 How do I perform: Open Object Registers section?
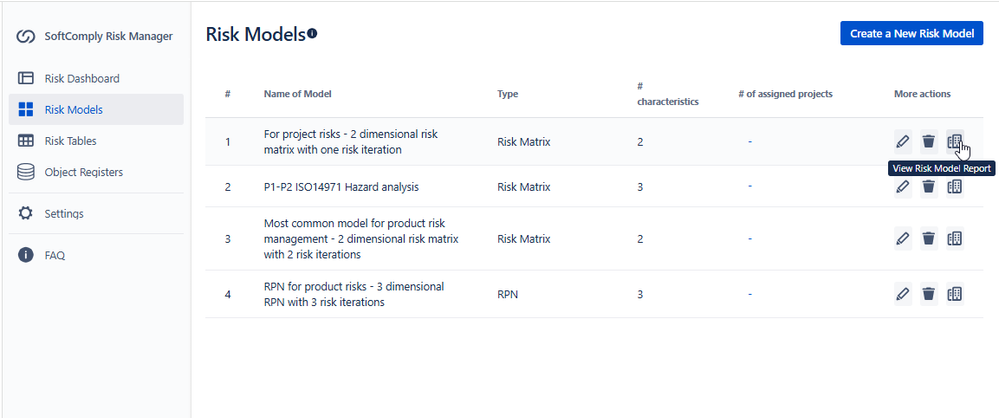[83, 172]
